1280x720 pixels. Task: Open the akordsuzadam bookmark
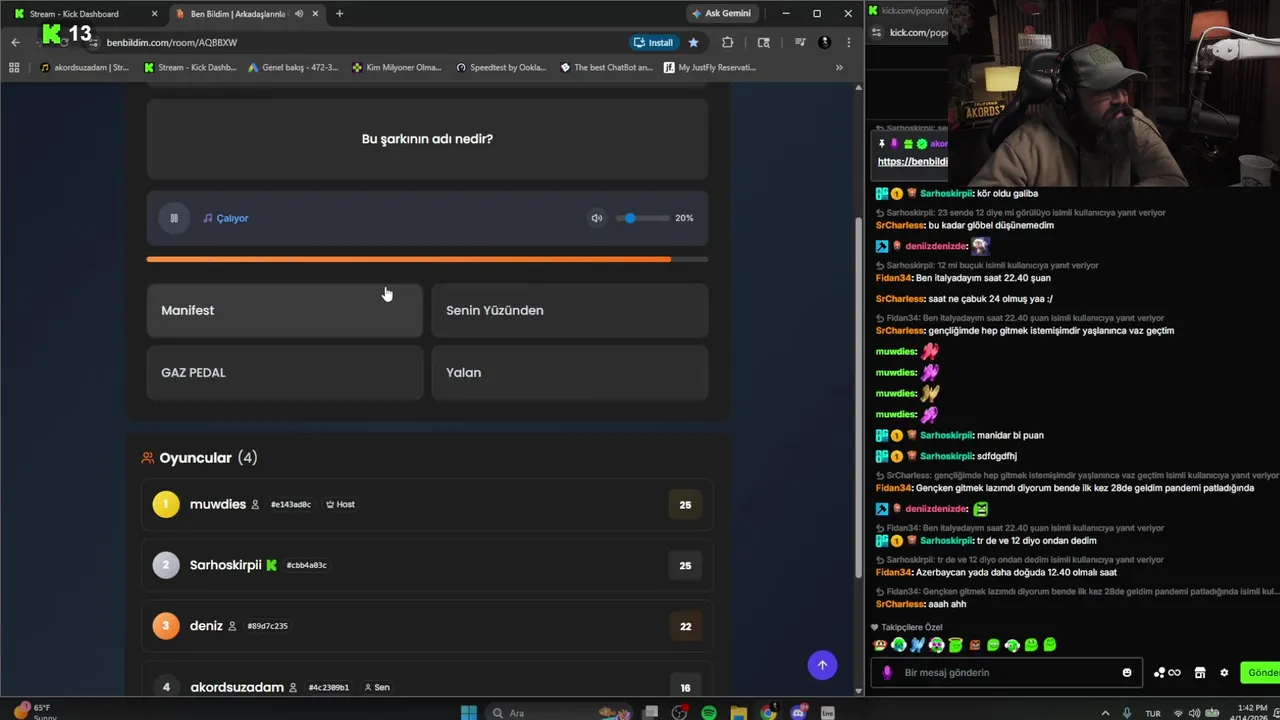click(x=84, y=68)
